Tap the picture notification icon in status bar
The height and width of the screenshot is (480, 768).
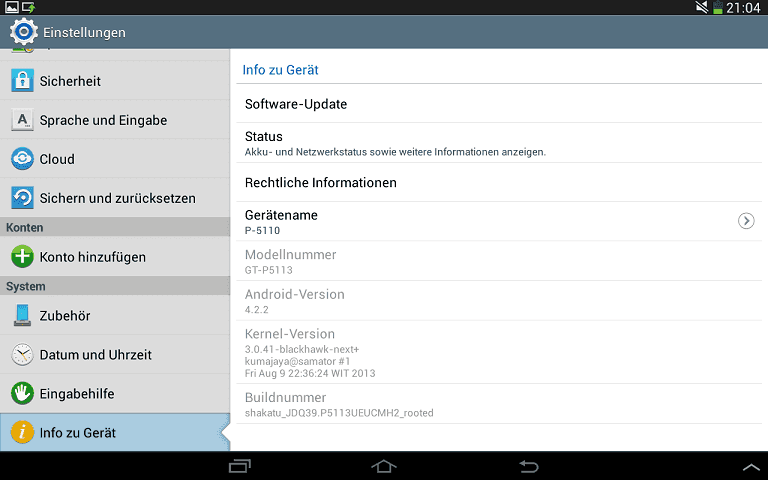point(12,7)
